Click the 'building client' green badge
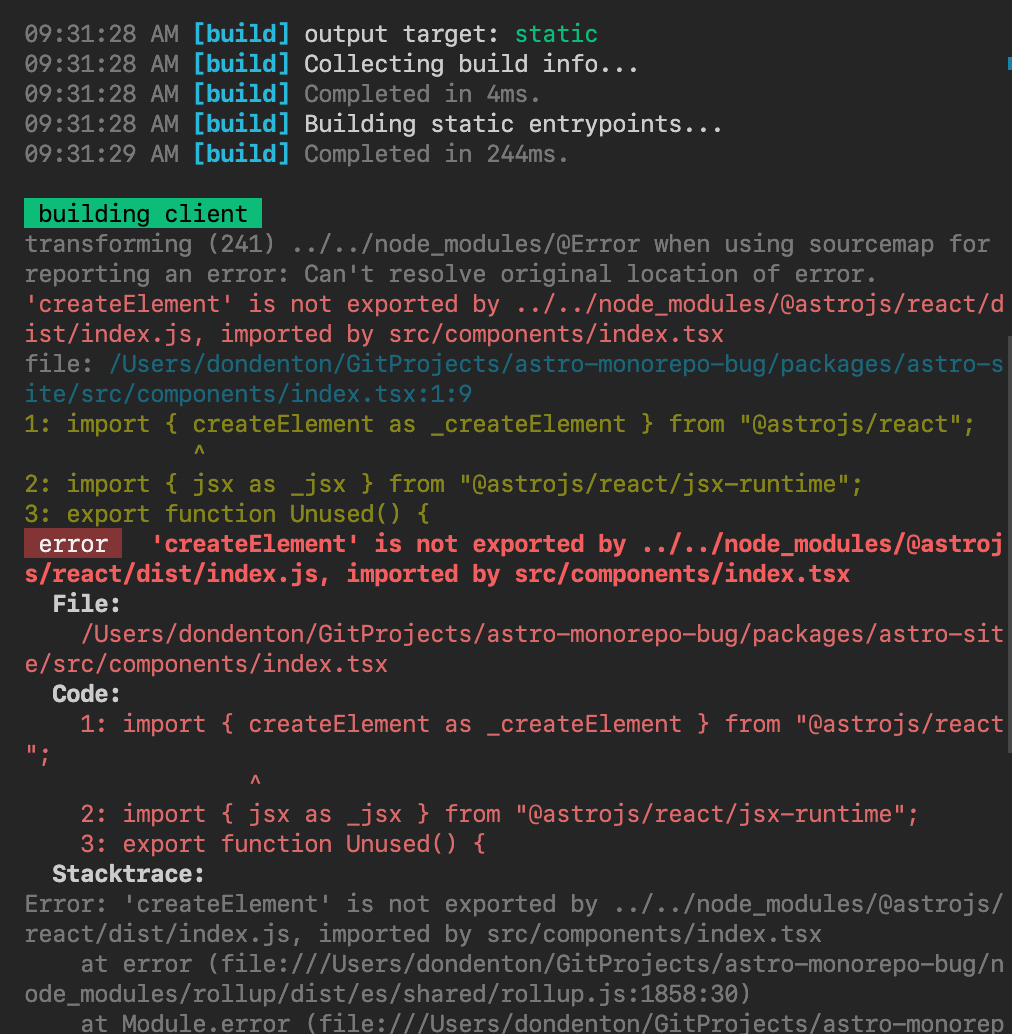The image size is (1012, 1034). point(141,213)
